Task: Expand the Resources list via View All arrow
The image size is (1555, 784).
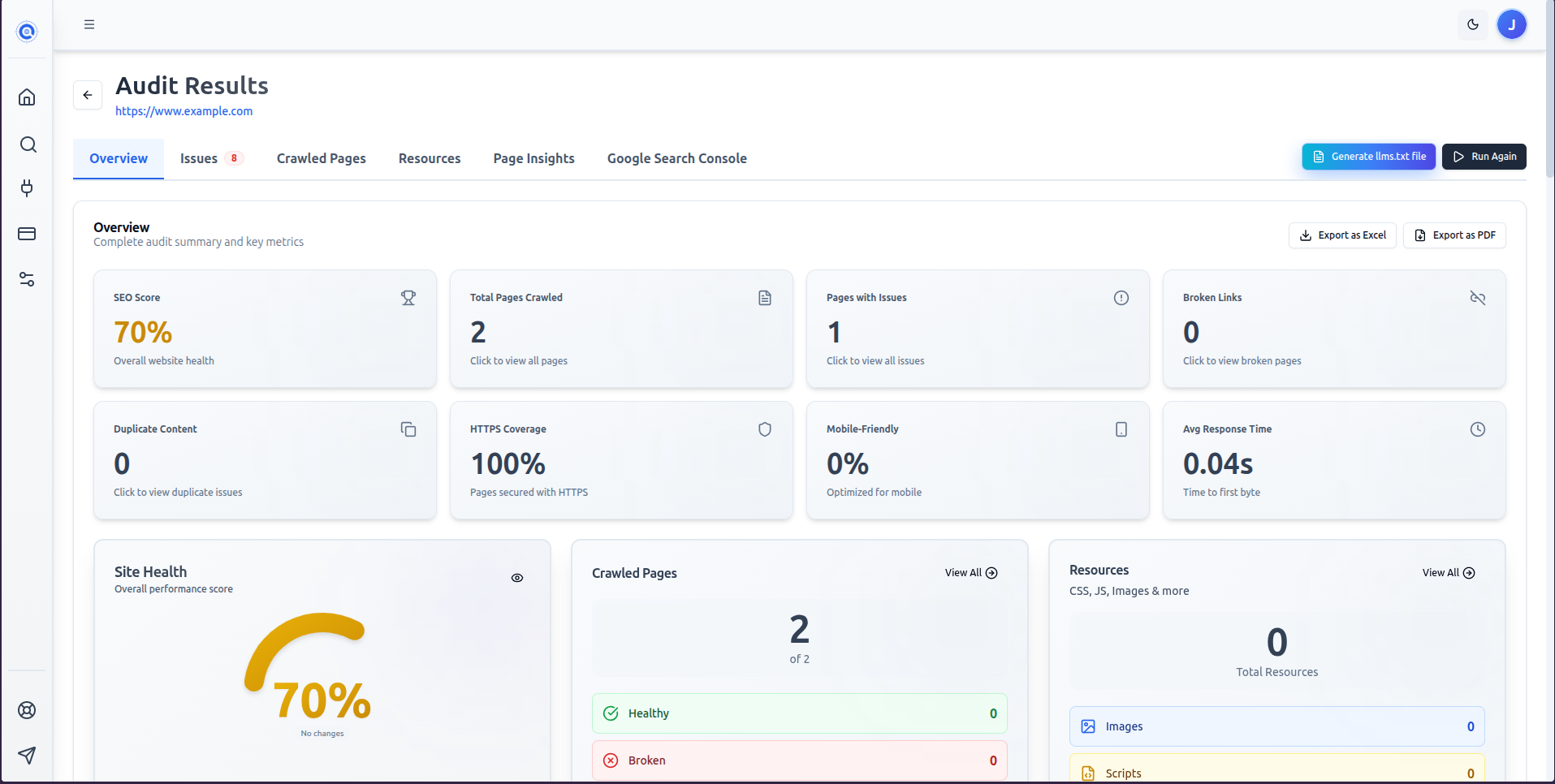Action: click(x=1448, y=572)
